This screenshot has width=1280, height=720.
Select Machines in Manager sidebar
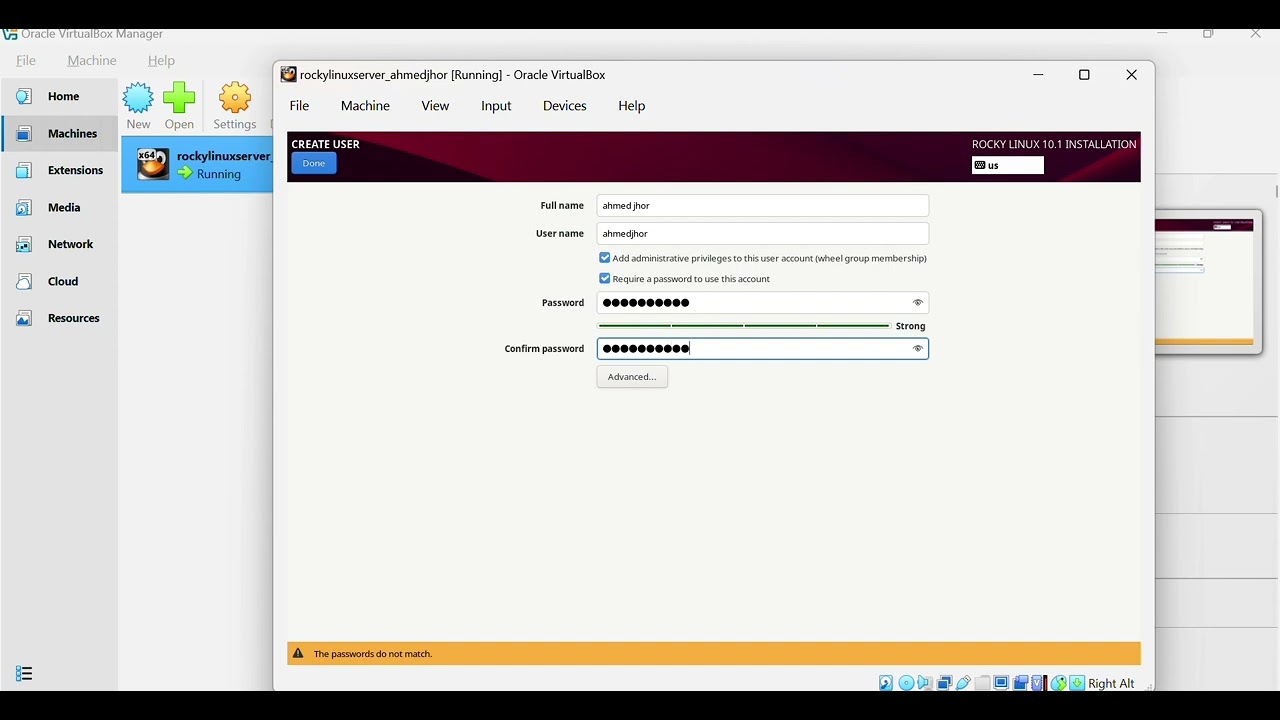click(58, 133)
